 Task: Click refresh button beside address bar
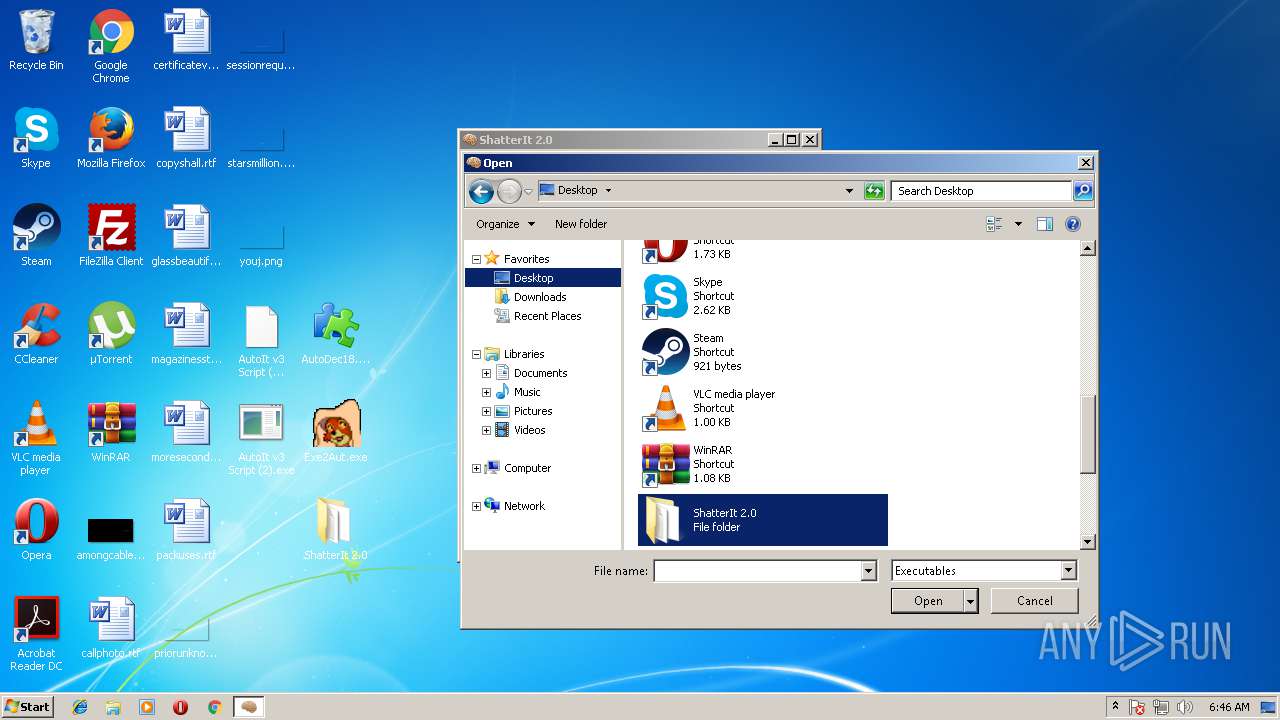tap(874, 191)
